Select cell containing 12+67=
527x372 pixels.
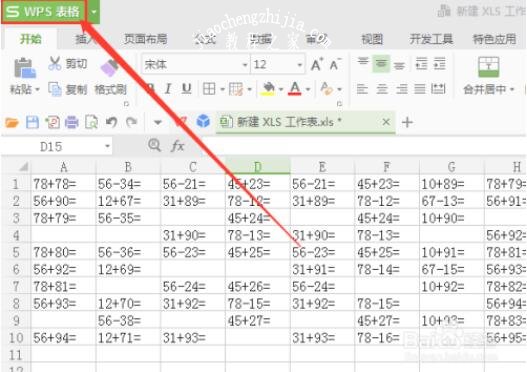128,201
